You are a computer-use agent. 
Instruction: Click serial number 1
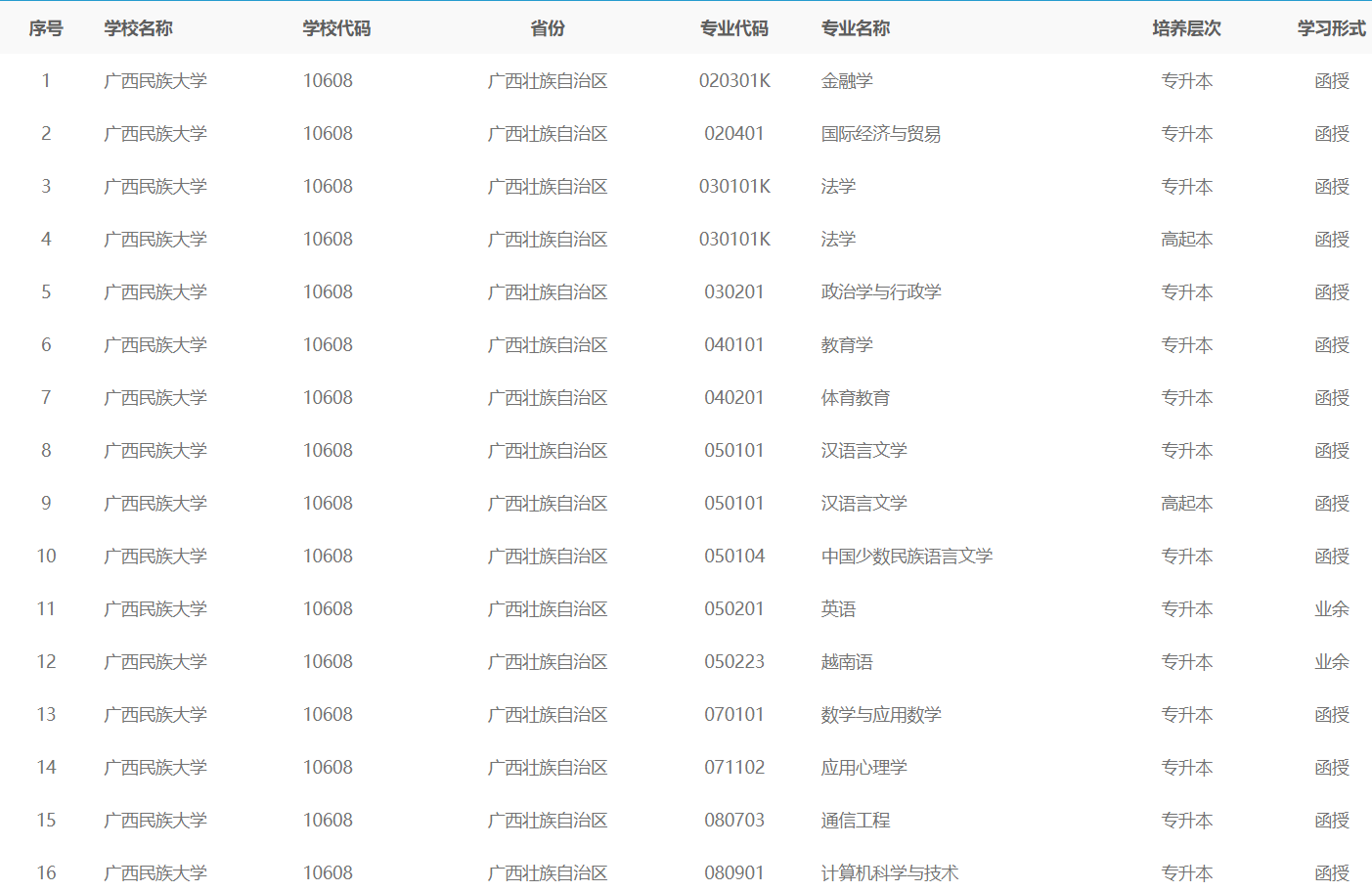pyautogui.click(x=46, y=81)
